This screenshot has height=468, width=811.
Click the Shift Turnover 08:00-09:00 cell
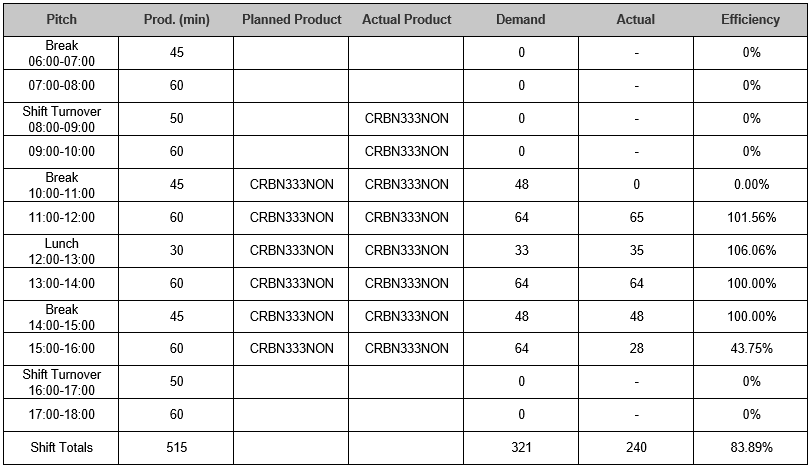point(61,119)
